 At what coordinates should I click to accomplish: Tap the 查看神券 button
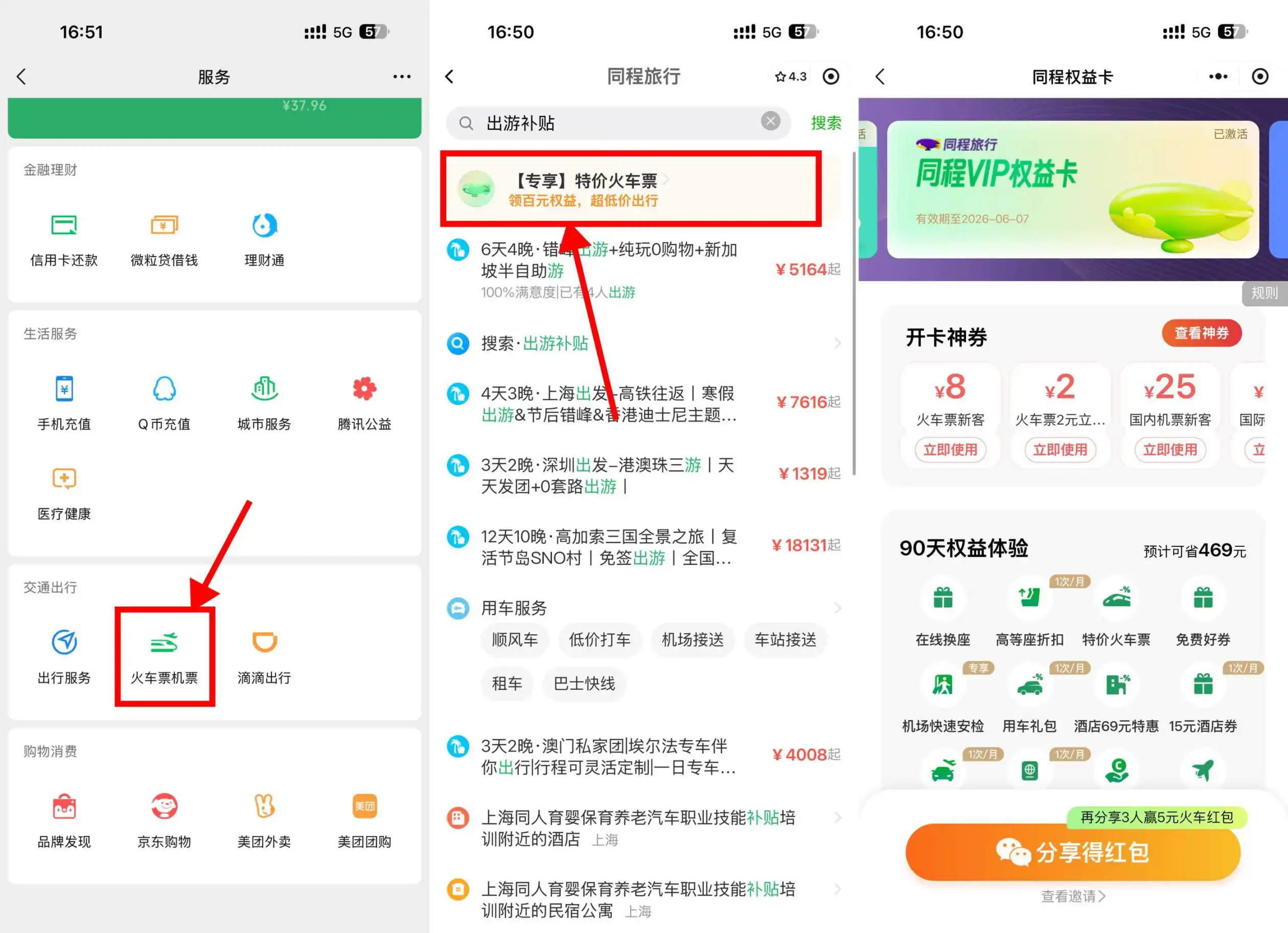[x=1201, y=333]
